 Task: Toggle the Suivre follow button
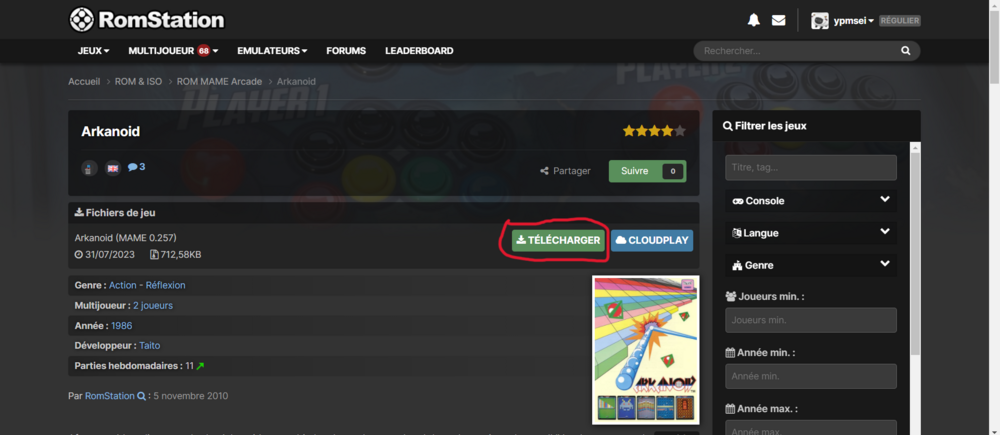(635, 171)
